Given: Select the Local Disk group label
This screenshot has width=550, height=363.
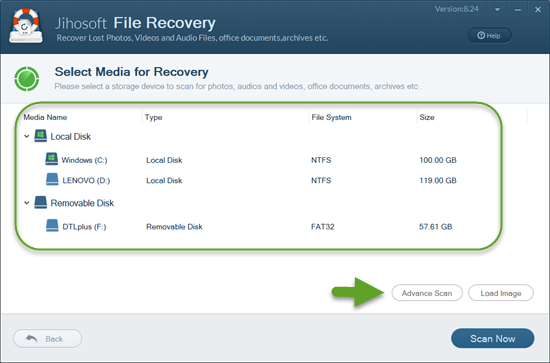Looking at the screenshot, I should coord(71,136).
